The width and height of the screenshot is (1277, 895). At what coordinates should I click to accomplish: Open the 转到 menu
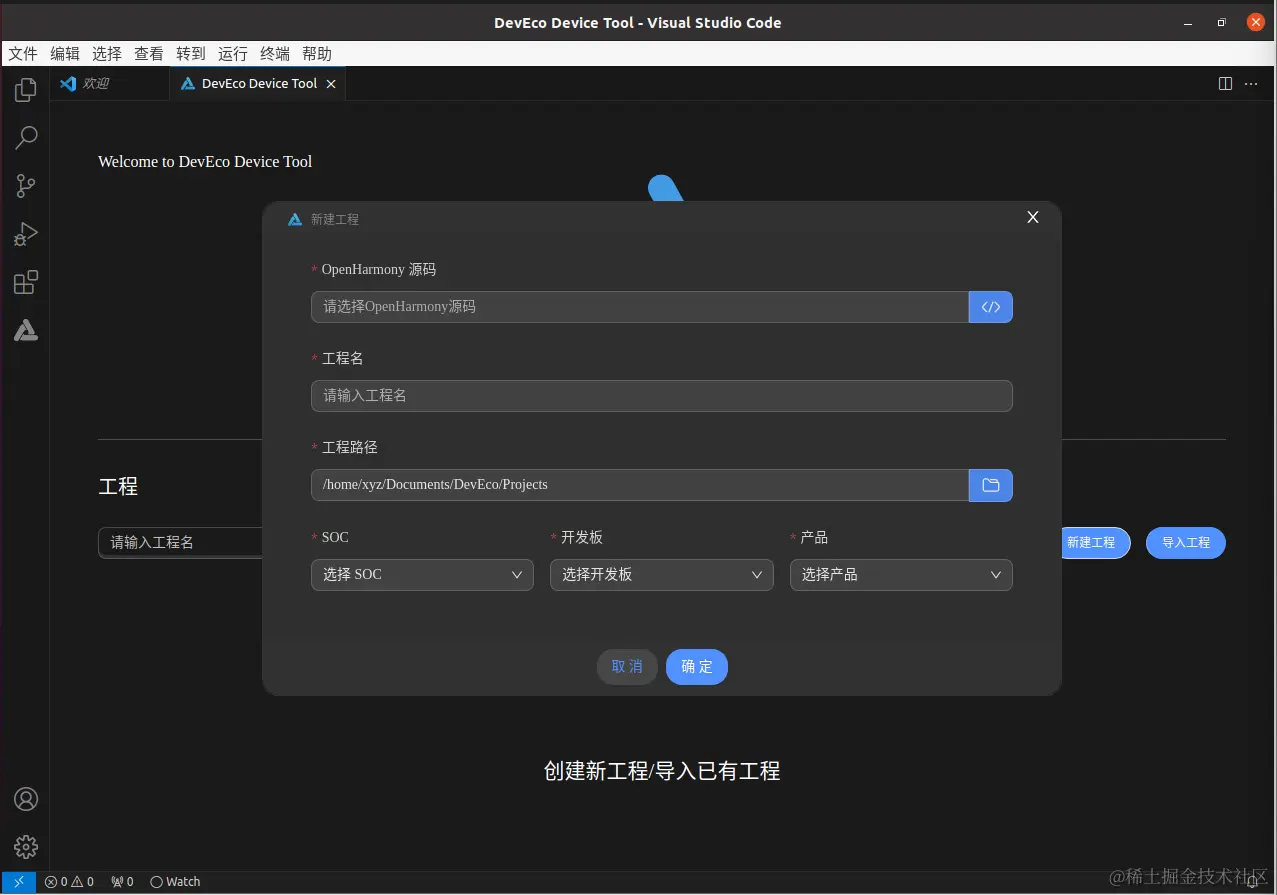tap(191, 54)
